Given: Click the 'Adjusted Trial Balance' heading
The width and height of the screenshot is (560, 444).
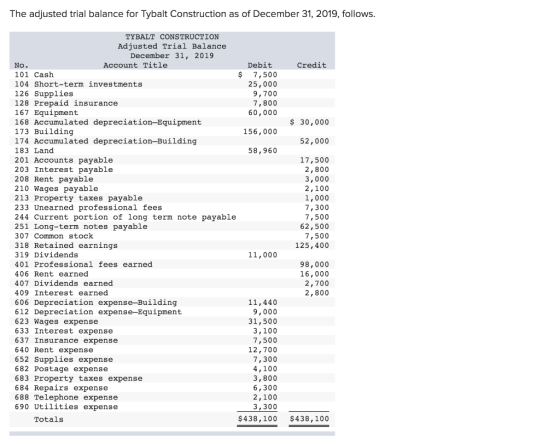Looking at the screenshot, I should point(172,46).
